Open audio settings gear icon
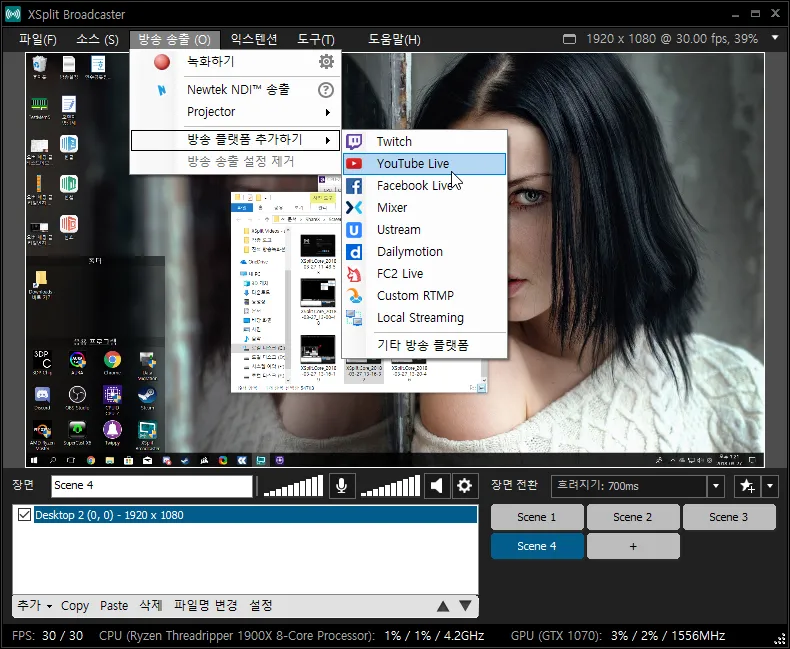This screenshot has height=649, width=790. click(464, 486)
